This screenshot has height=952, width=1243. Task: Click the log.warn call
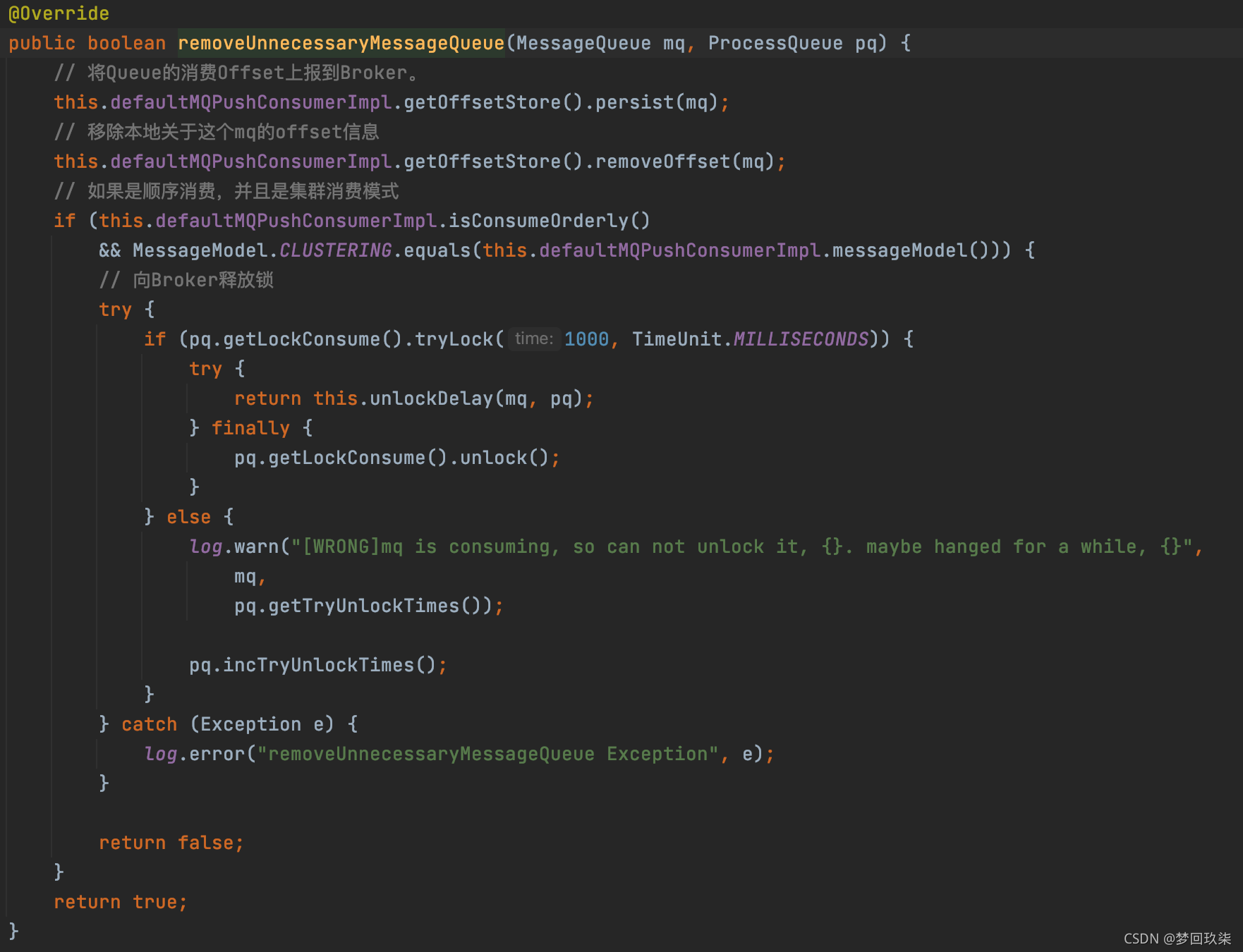pos(234,547)
